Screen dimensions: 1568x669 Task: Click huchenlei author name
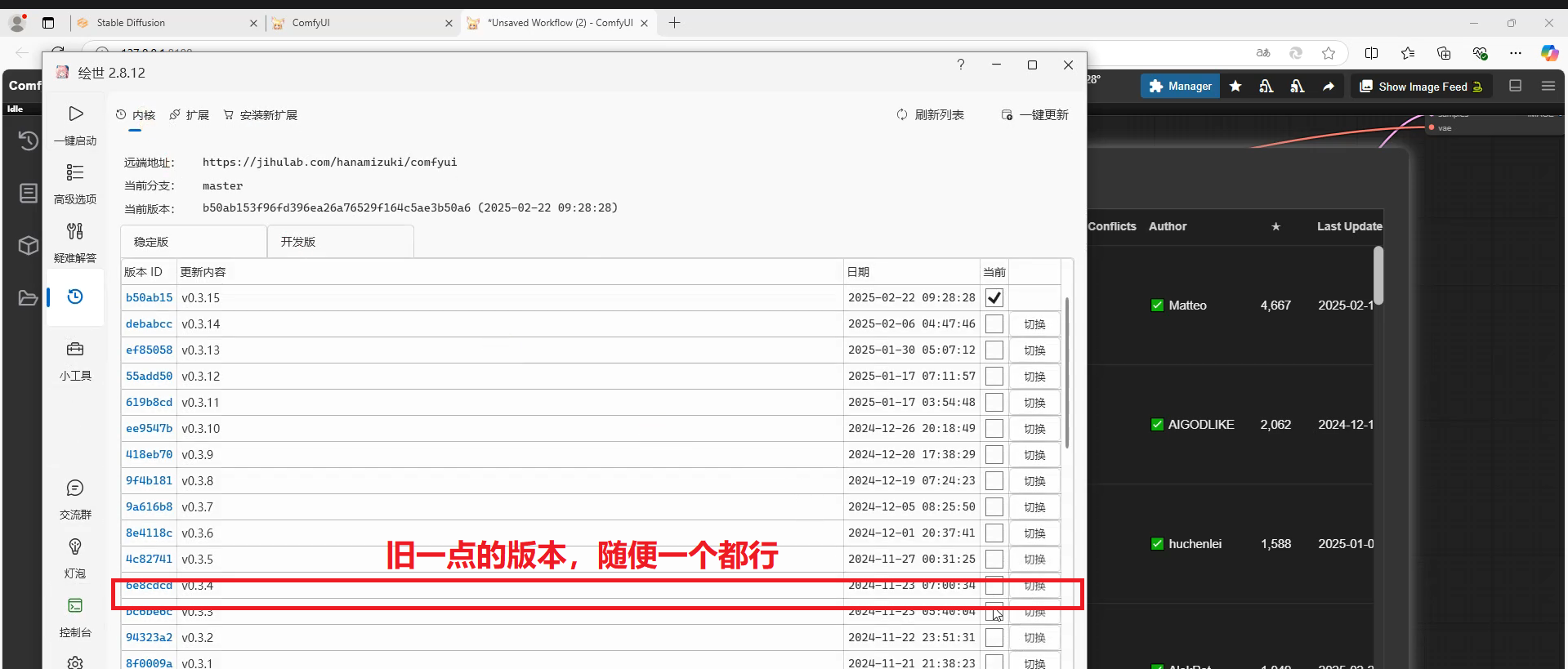1195,544
